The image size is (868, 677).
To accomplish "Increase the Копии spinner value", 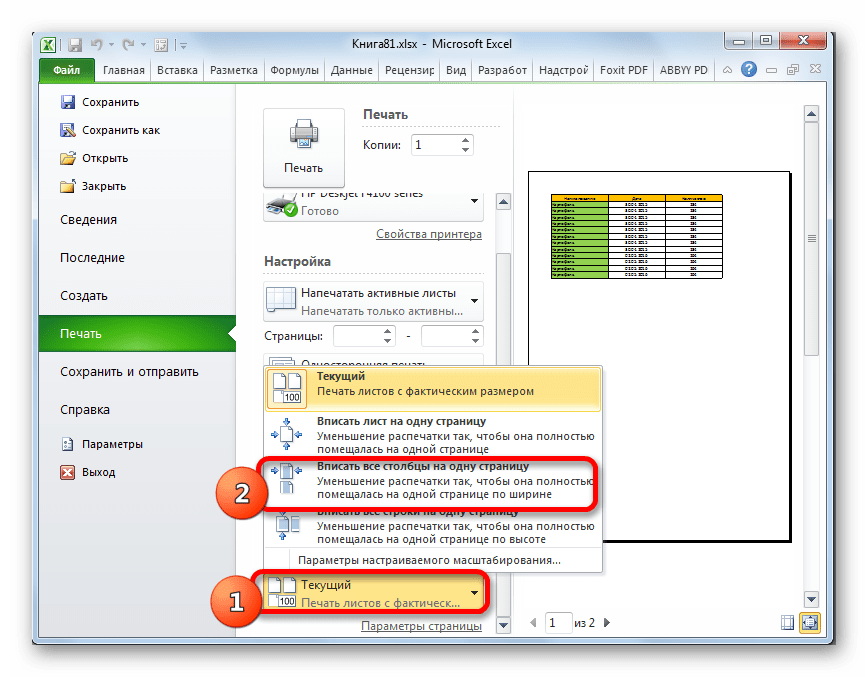I will (x=466, y=140).
